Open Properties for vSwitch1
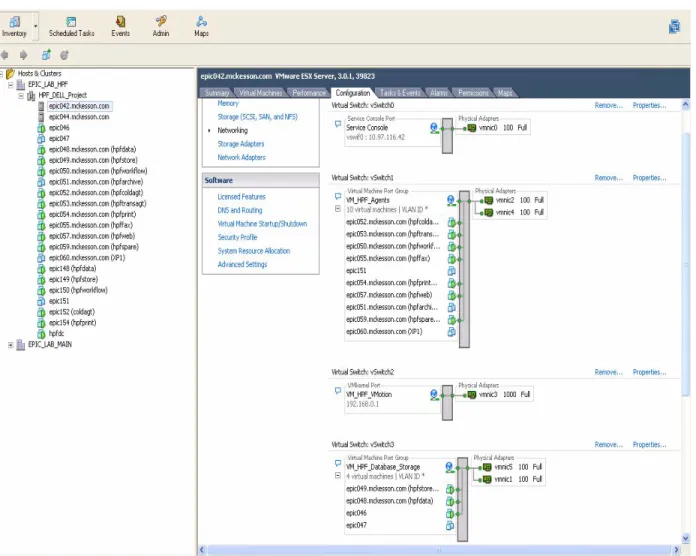Screen dimensions: 696x556 pyautogui.click(x=649, y=177)
